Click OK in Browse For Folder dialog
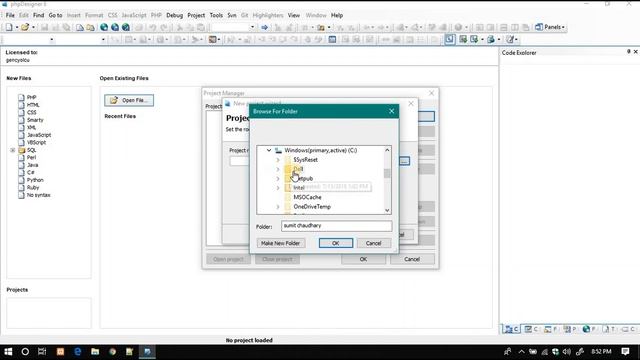This screenshot has height=360, width=640. [336, 243]
